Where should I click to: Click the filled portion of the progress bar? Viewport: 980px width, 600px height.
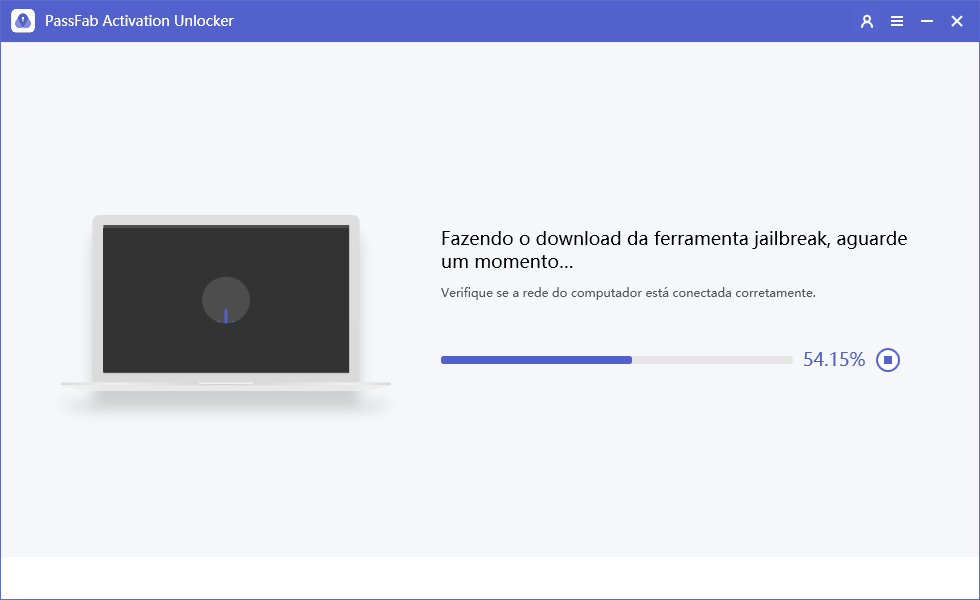pyautogui.click(x=535, y=359)
